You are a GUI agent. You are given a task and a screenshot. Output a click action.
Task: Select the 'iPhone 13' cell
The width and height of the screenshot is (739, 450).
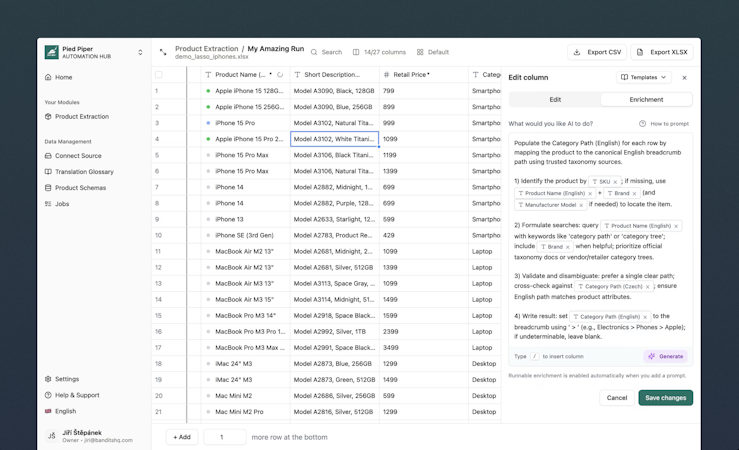[245, 219]
